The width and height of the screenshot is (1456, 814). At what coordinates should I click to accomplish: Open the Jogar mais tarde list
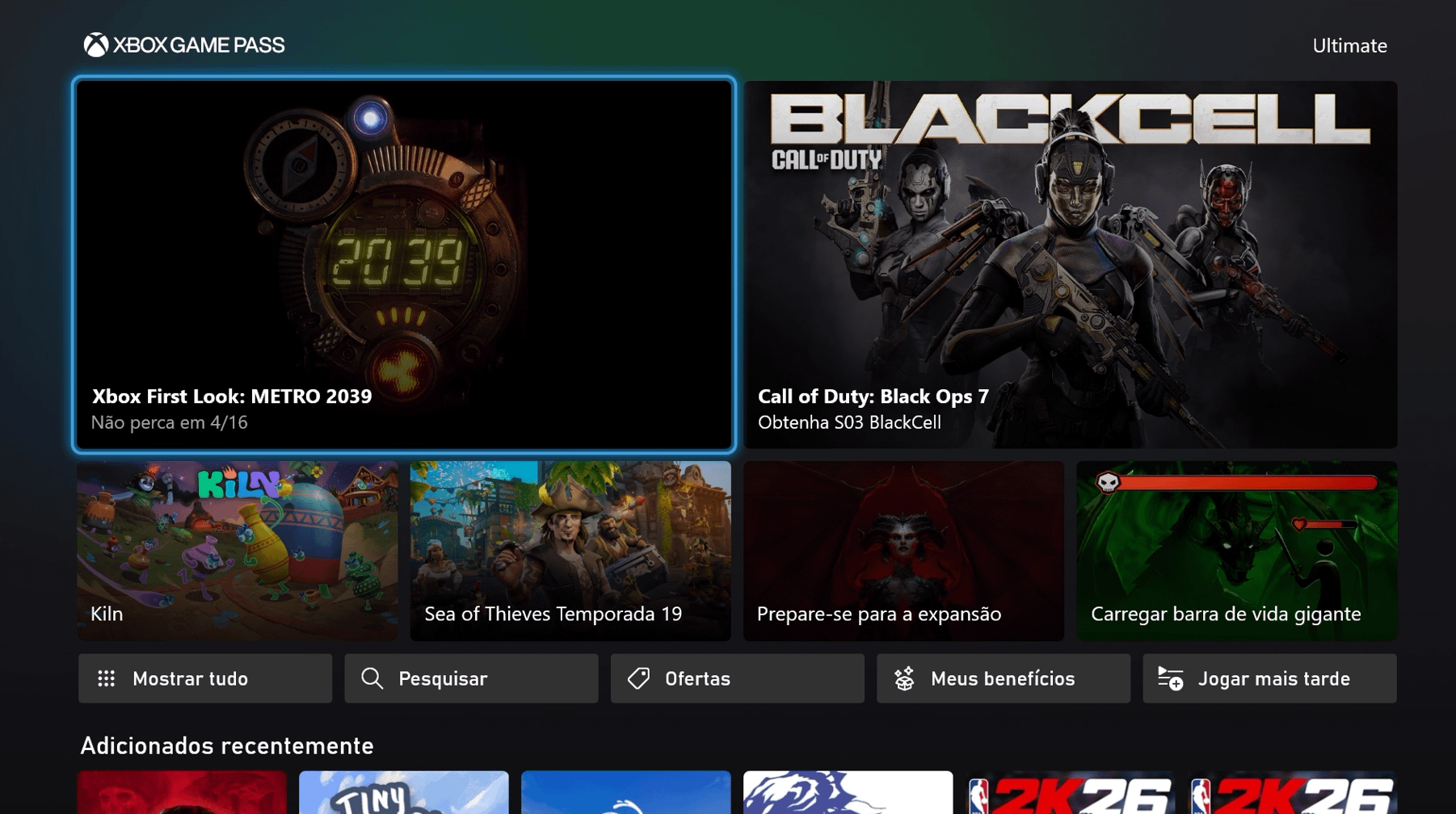tap(1269, 679)
